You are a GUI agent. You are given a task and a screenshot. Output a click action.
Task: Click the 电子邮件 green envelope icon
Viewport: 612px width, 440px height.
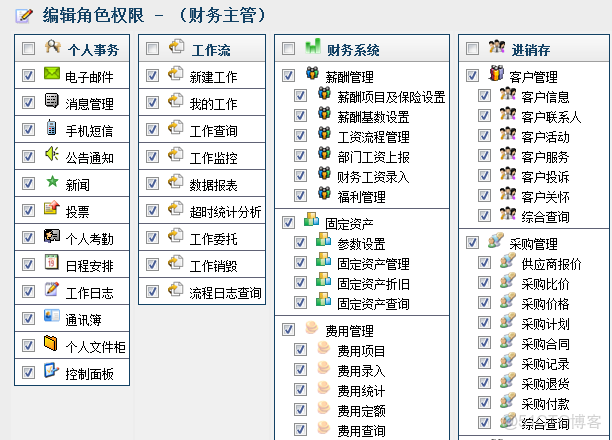coord(52,73)
